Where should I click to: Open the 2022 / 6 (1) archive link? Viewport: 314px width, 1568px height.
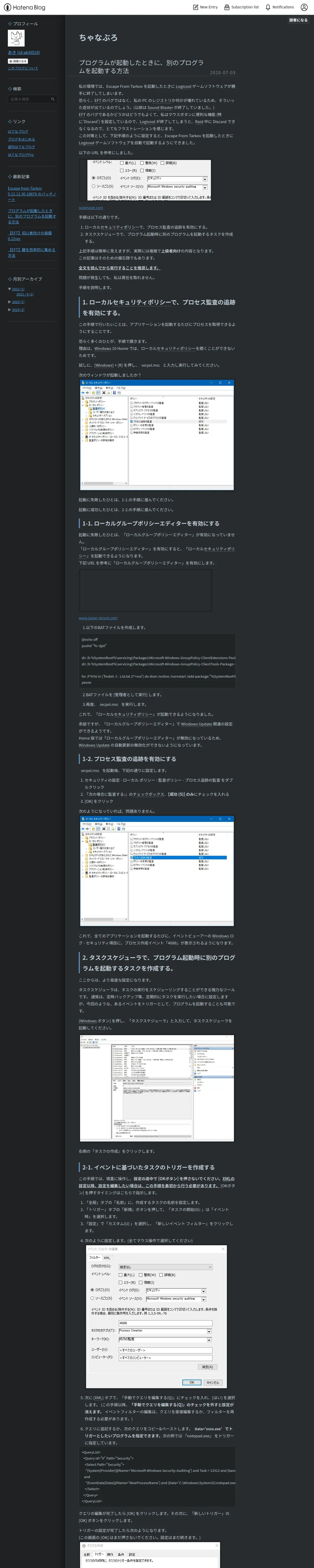pyautogui.click(x=25, y=294)
